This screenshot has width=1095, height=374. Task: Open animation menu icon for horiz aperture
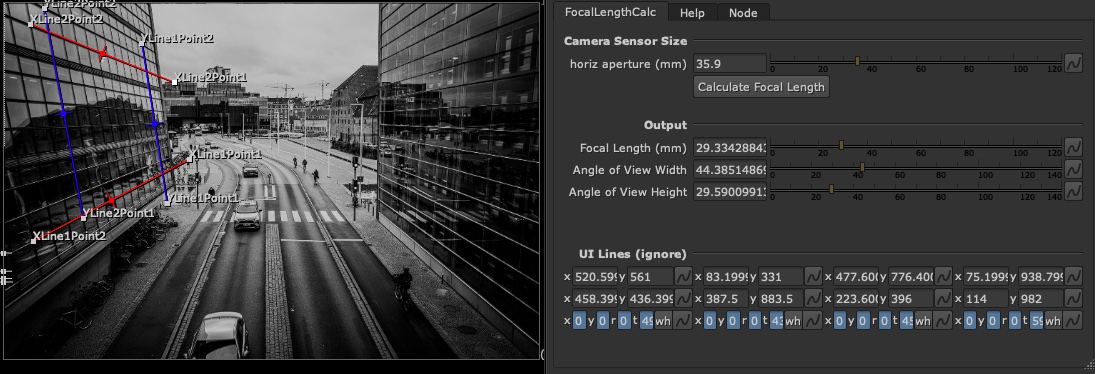(1073, 64)
